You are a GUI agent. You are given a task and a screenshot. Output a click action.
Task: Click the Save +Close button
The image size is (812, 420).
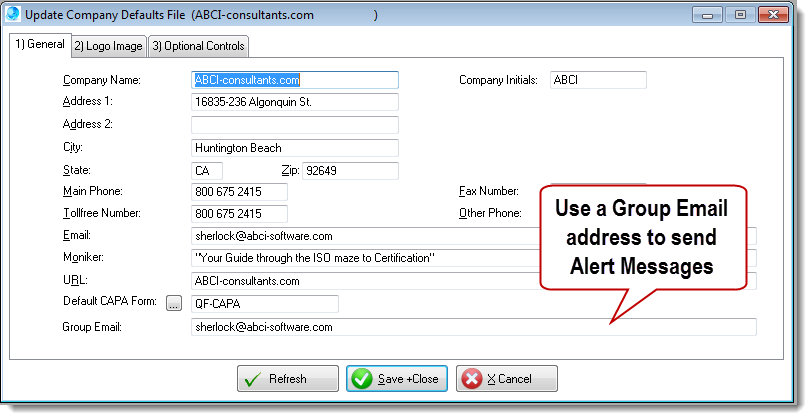[397, 380]
